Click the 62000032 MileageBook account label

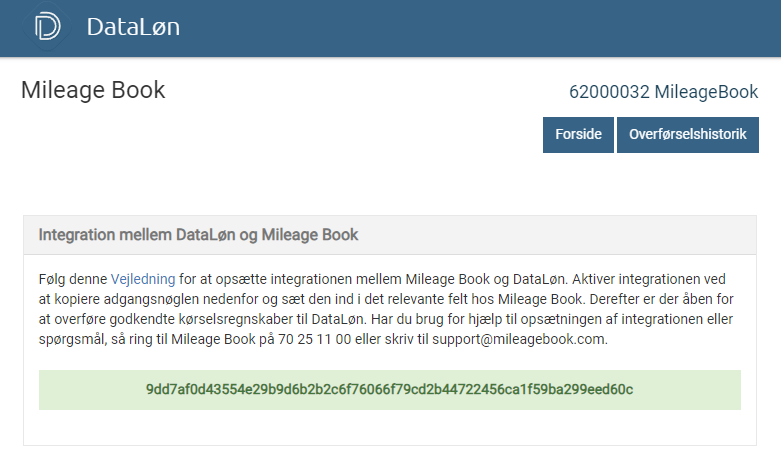coord(663,92)
